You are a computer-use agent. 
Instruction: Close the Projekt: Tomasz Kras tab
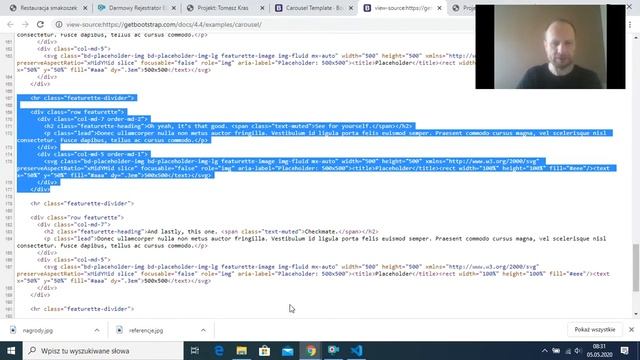coord(262,8)
